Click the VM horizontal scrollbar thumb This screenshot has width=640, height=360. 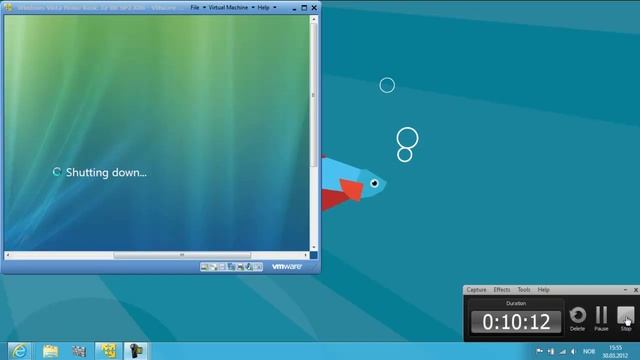(x=182, y=255)
